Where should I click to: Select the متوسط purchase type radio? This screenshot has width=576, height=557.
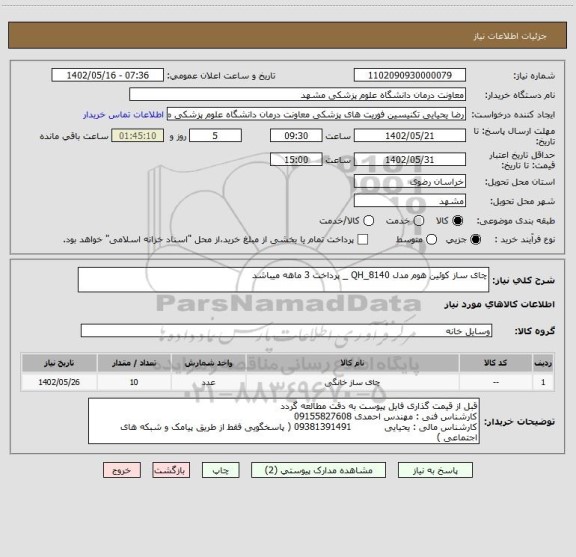click(x=431, y=240)
